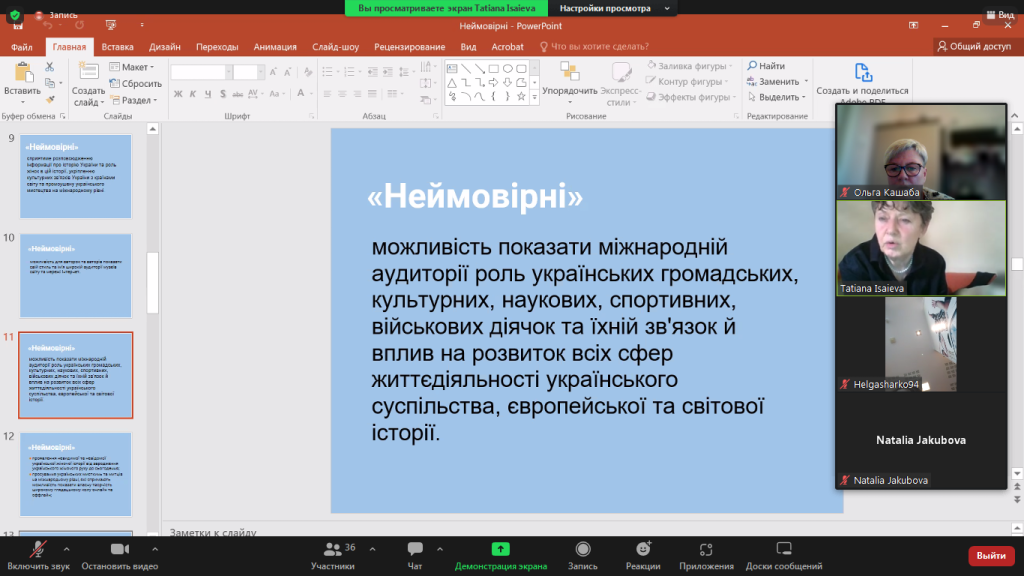Click the Запись record icon in Zoom toolbar
This screenshot has height=576, width=1024.
pos(583,549)
